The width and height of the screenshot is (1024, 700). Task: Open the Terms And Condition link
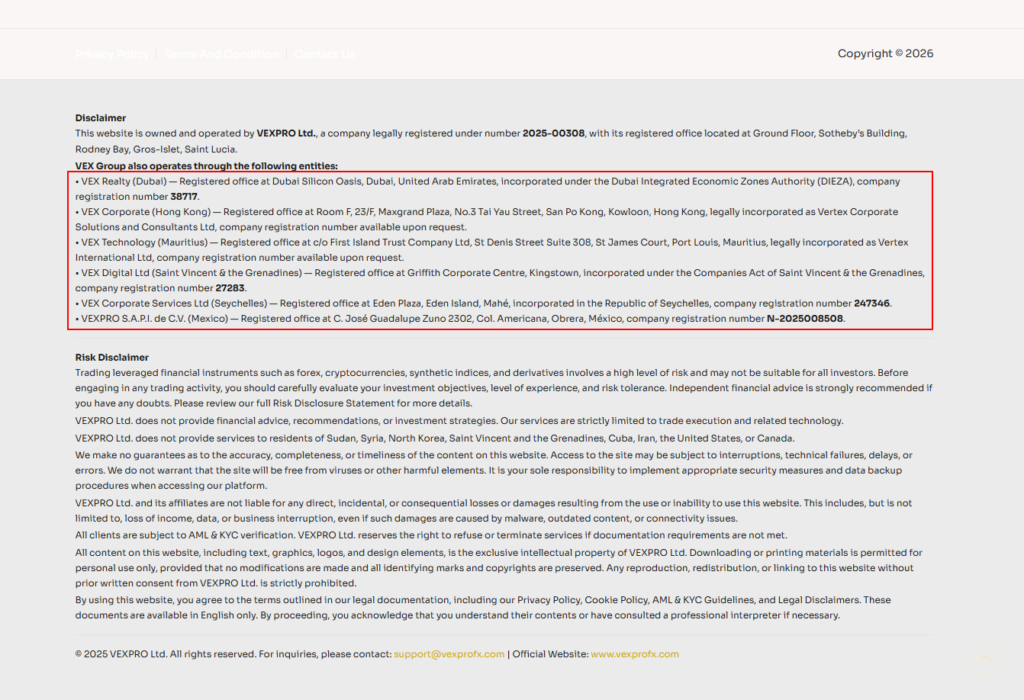click(222, 54)
